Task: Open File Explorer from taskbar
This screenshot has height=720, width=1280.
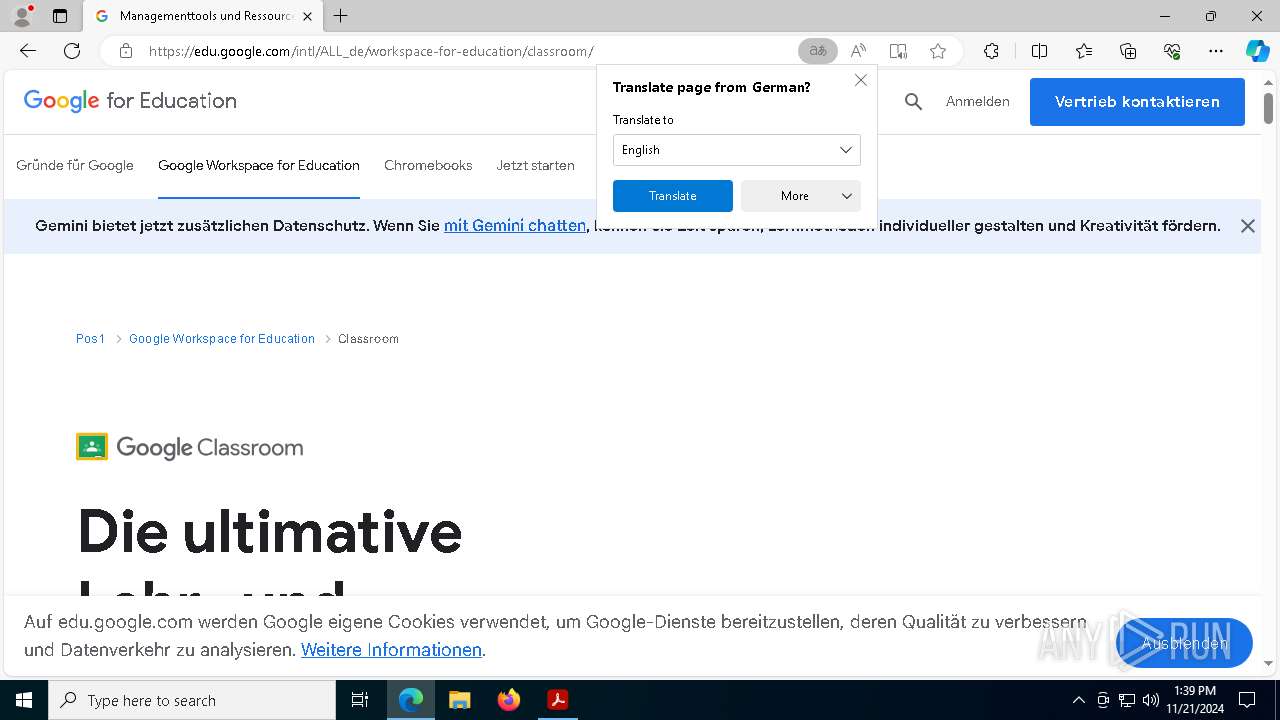Action: pos(460,700)
